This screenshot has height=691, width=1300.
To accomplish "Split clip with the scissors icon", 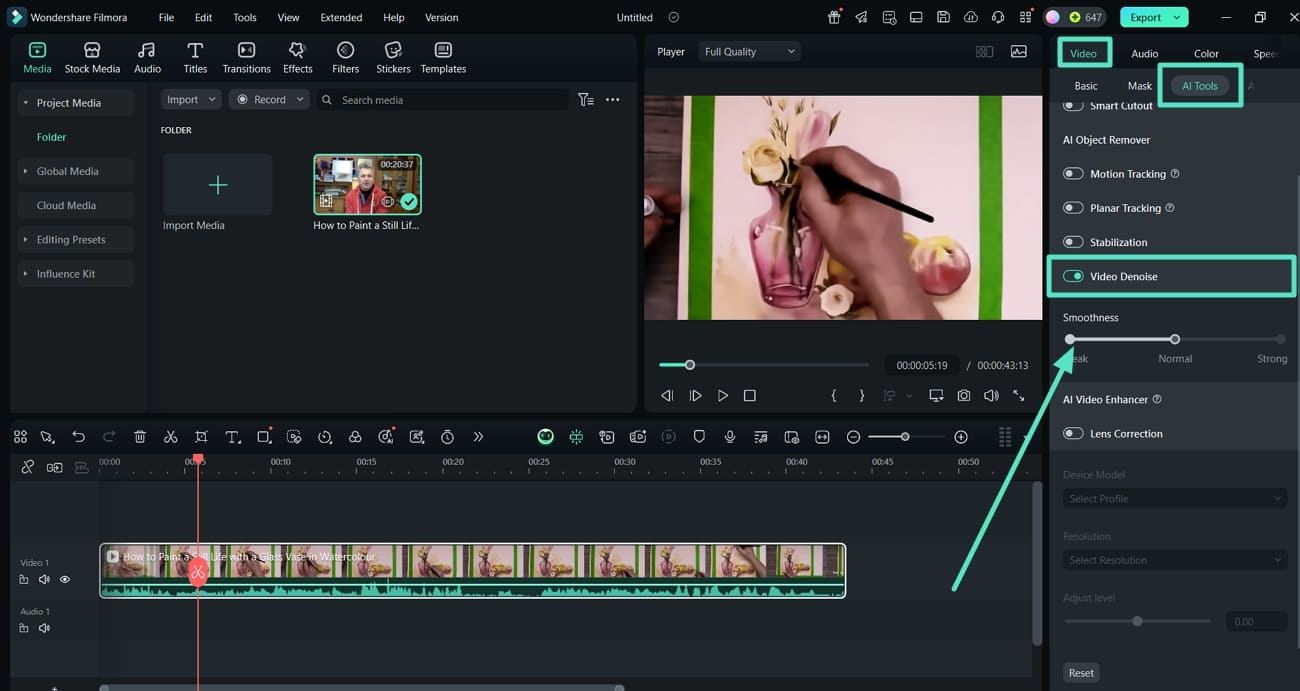I will click(171, 437).
